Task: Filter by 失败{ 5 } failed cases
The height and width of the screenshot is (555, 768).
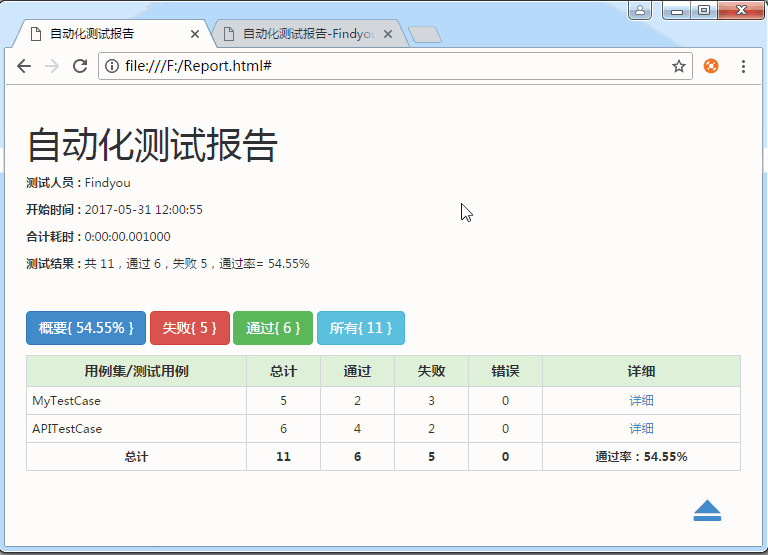Action: point(190,328)
